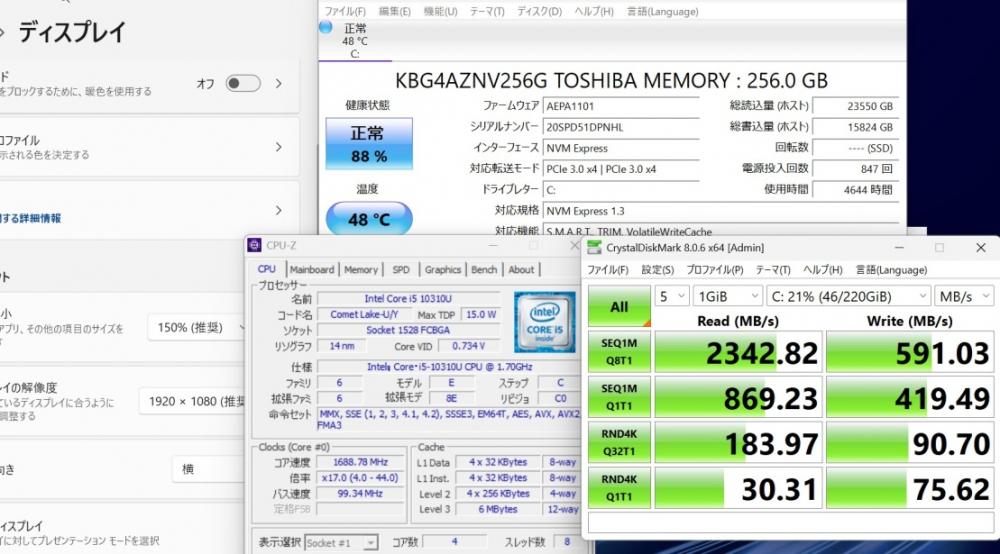1000x554 pixels.
Task: Run the SEQ1M Q1T1 benchmark
Action: click(x=619, y=397)
